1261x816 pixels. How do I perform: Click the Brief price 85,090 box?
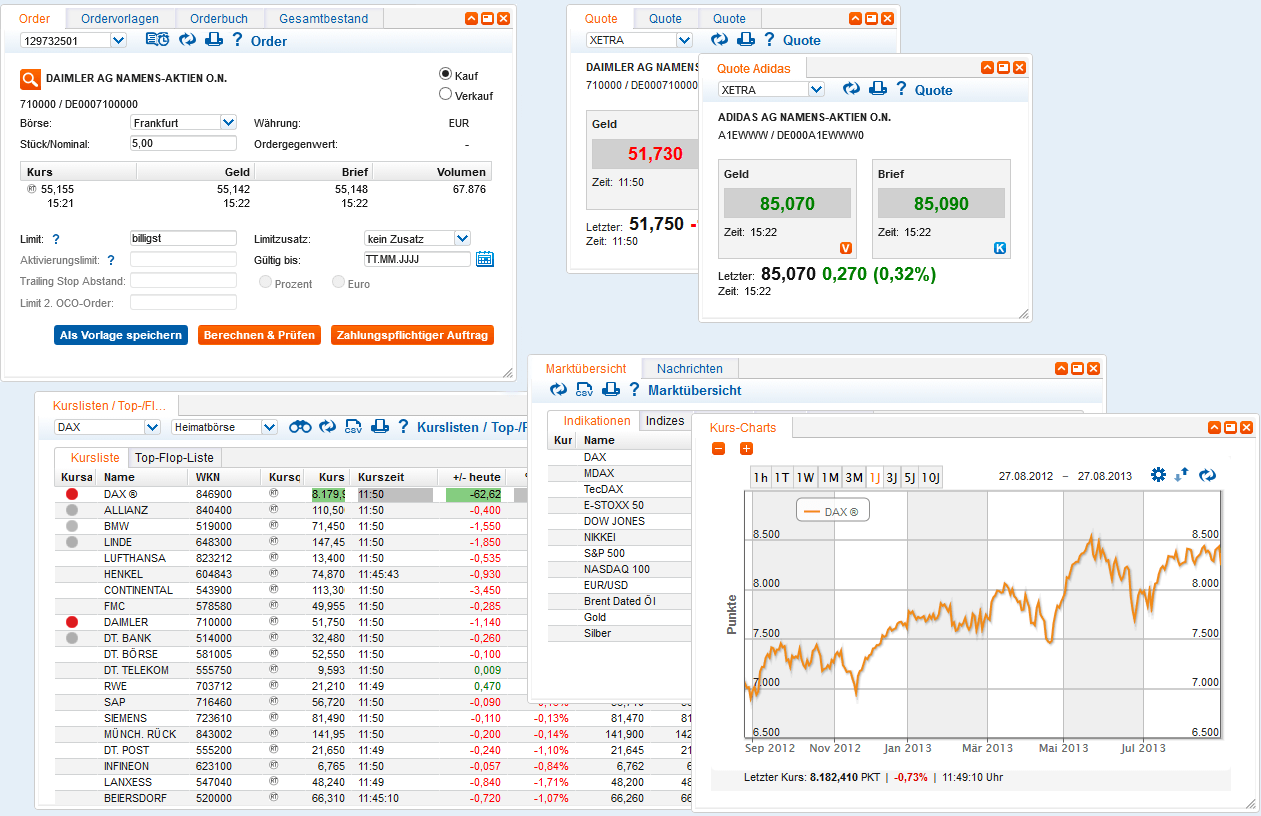[941, 204]
